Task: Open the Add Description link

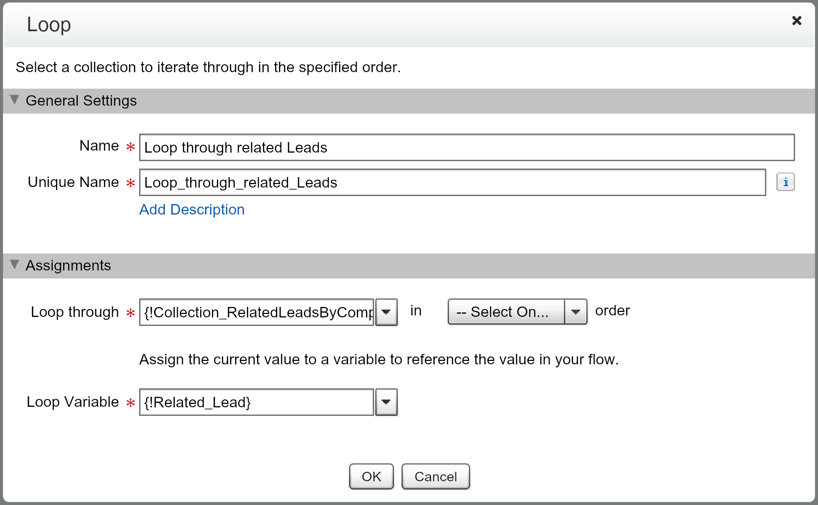Action: [192, 210]
